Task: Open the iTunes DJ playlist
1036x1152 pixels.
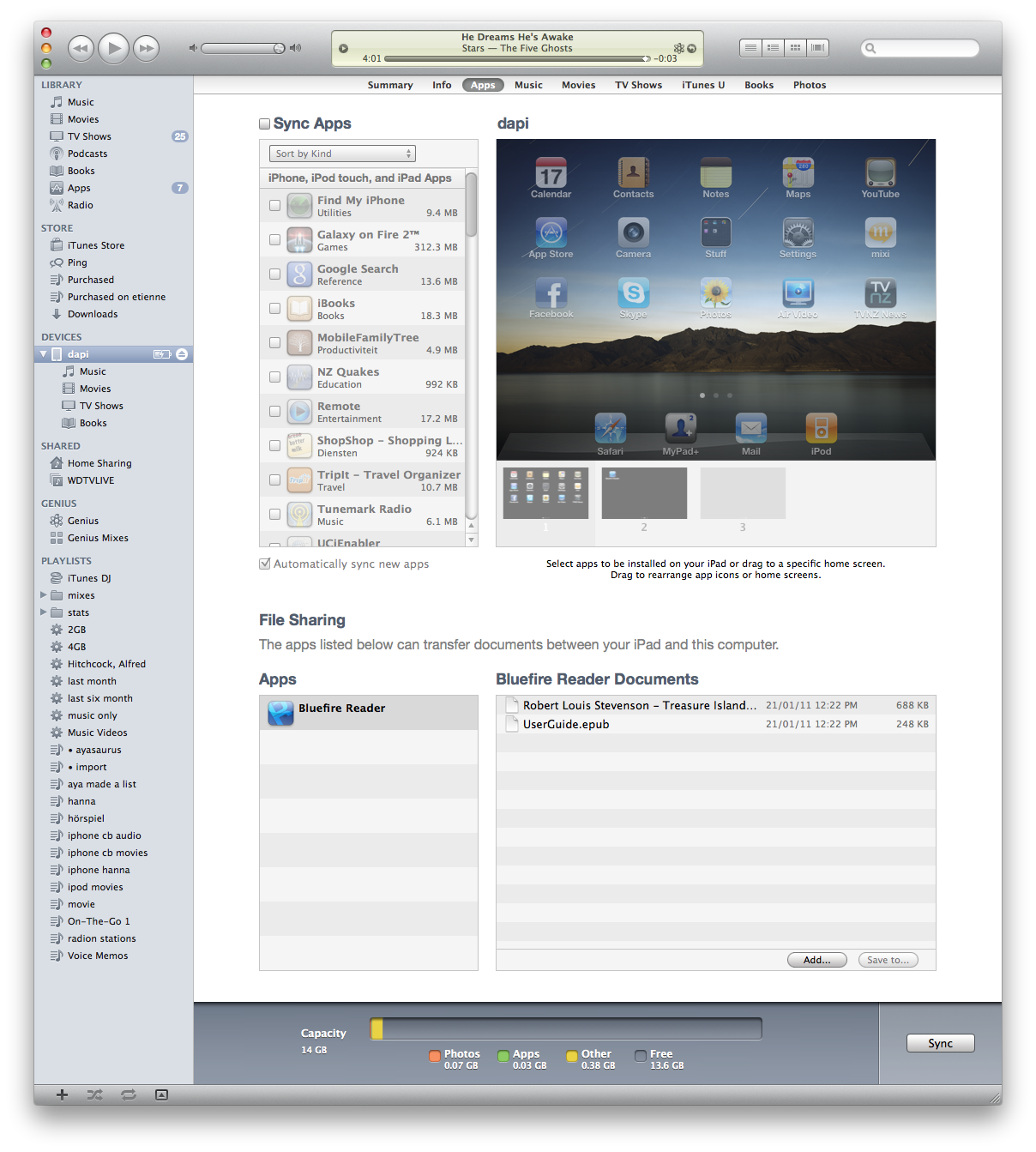Action: 89,578
